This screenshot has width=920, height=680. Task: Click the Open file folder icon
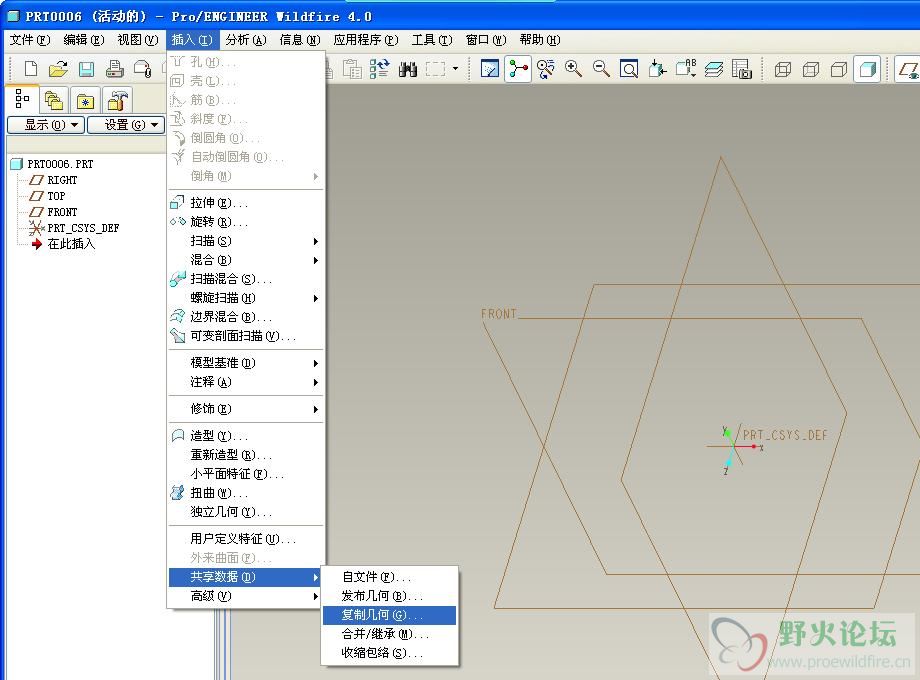58,69
